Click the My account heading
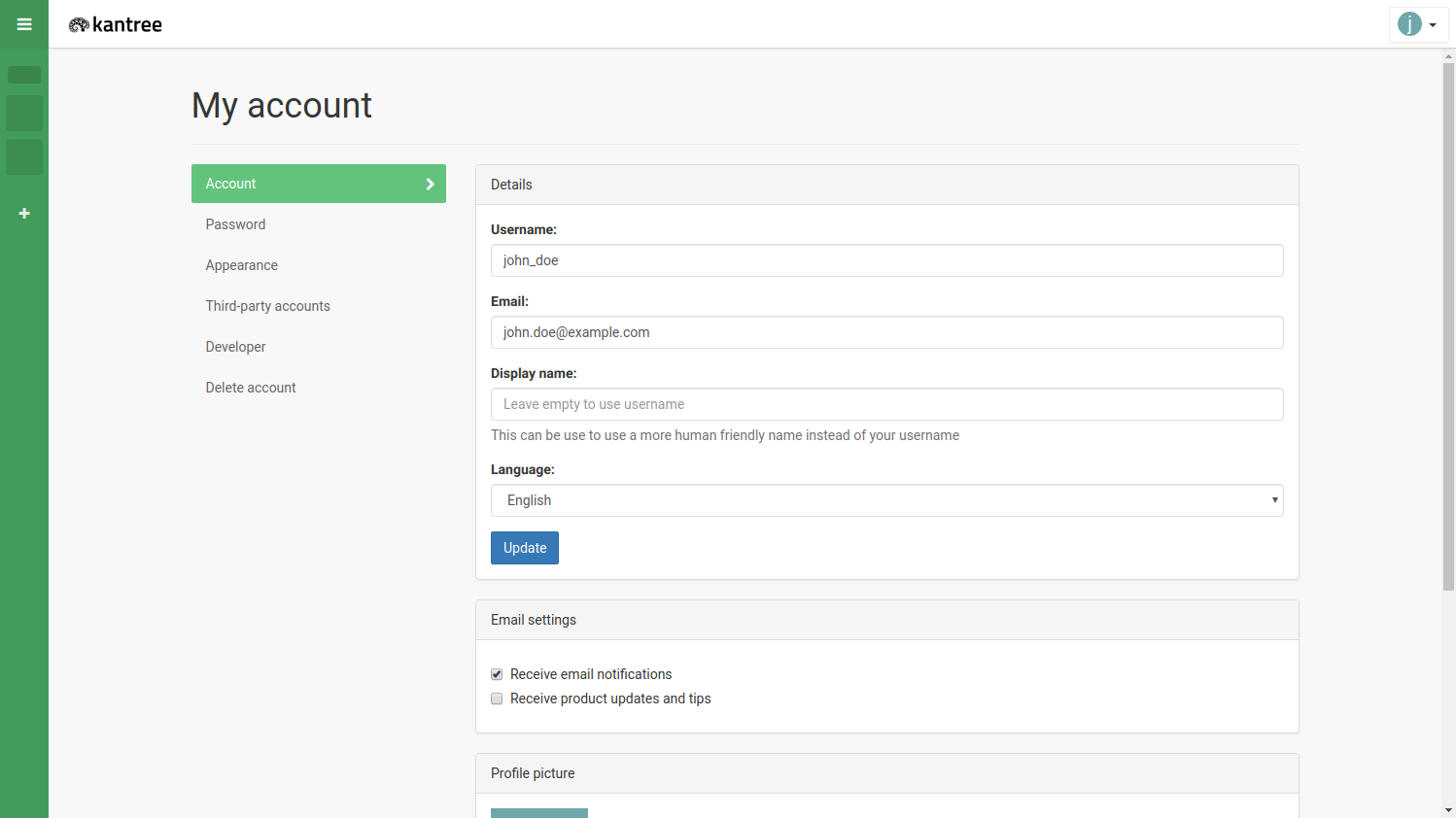 [282, 105]
